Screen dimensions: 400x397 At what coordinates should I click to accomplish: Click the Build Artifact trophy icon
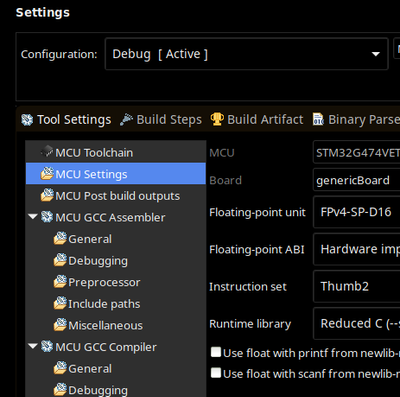tap(217, 119)
